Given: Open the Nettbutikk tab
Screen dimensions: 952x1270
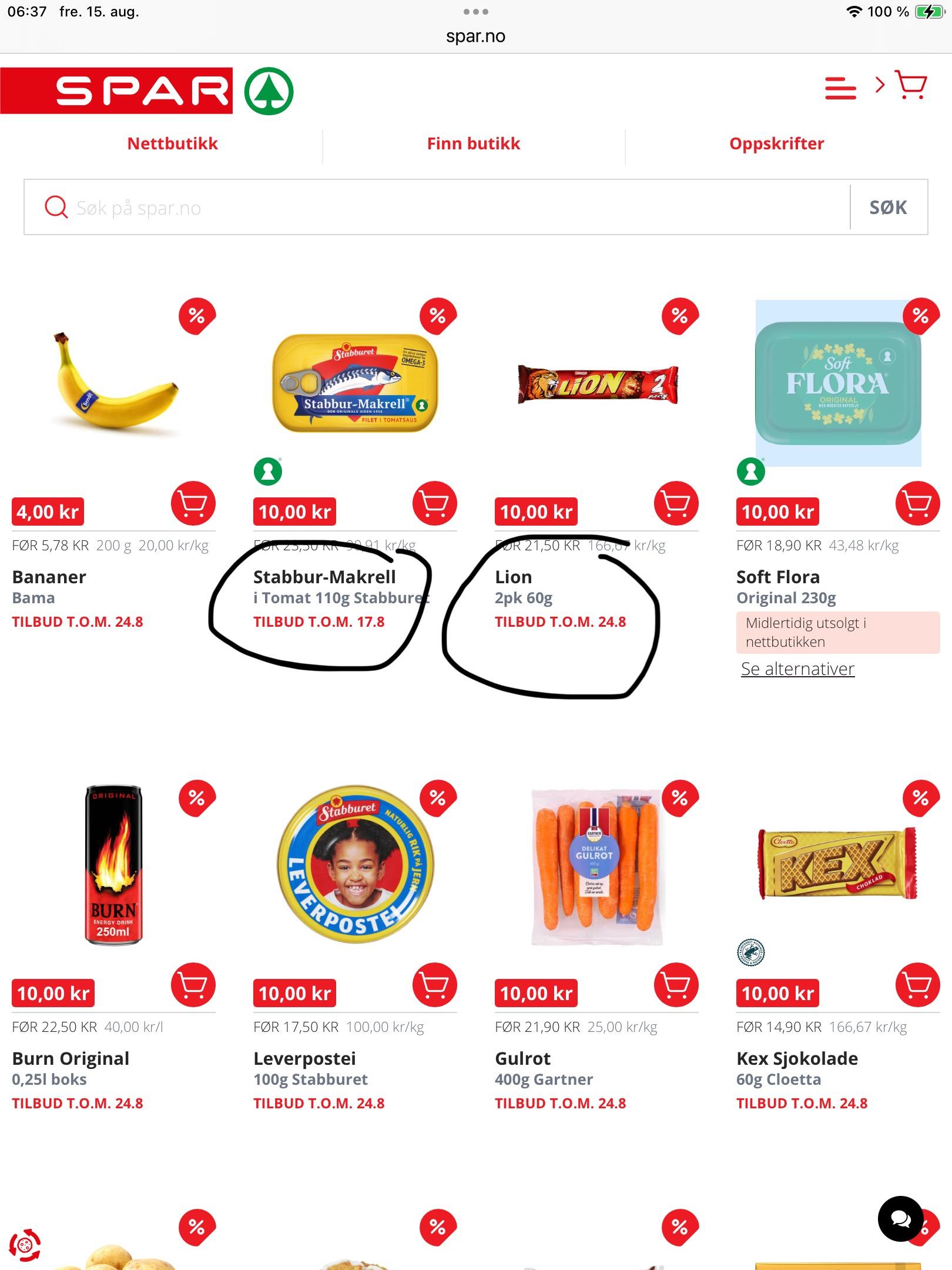Looking at the screenshot, I should [172, 143].
